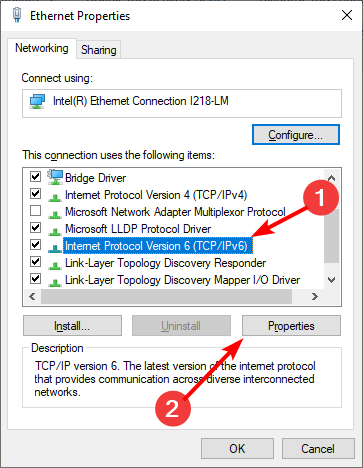
Task: Click the Microsoft LLDP Protocol Driver icon
Action: click(55, 231)
